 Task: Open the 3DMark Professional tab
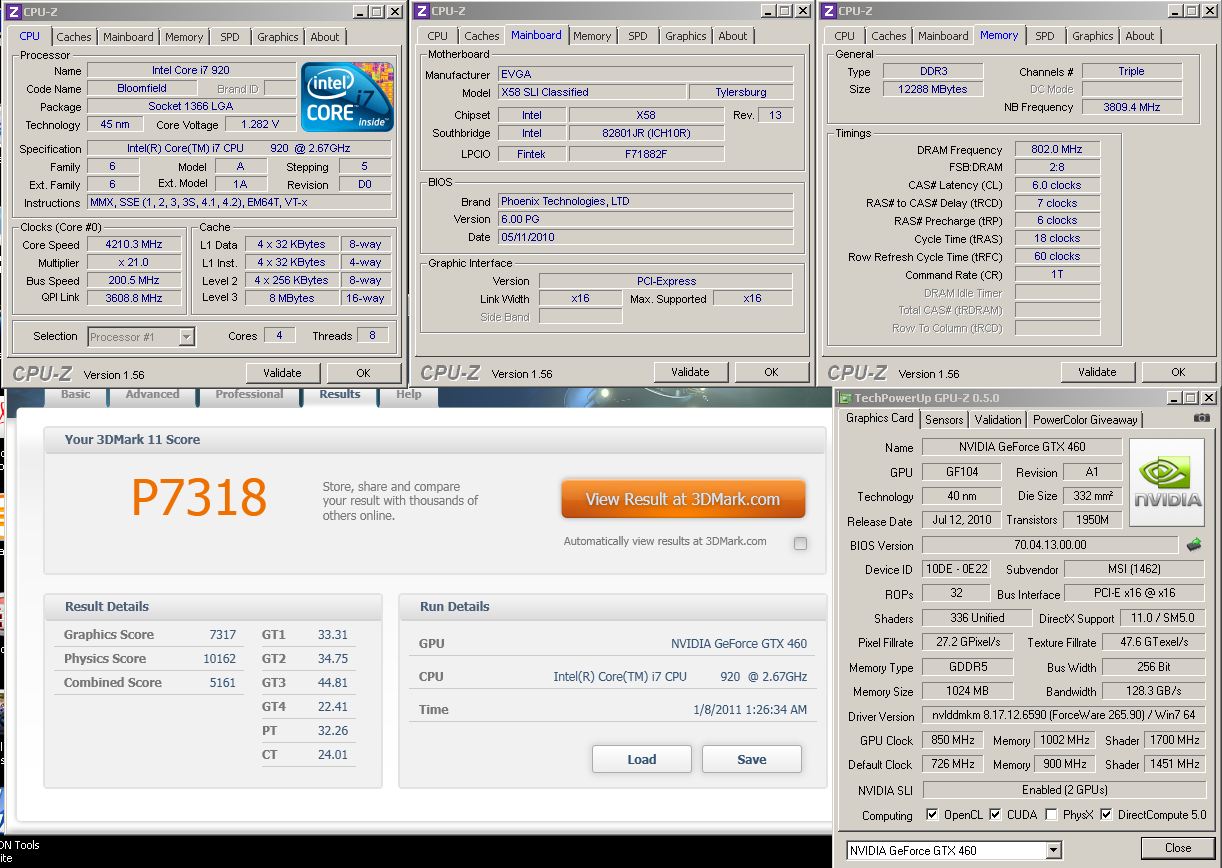point(249,394)
